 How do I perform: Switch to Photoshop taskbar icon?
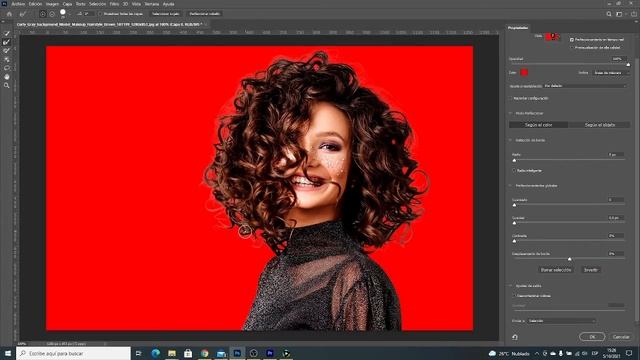[x=237, y=353]
